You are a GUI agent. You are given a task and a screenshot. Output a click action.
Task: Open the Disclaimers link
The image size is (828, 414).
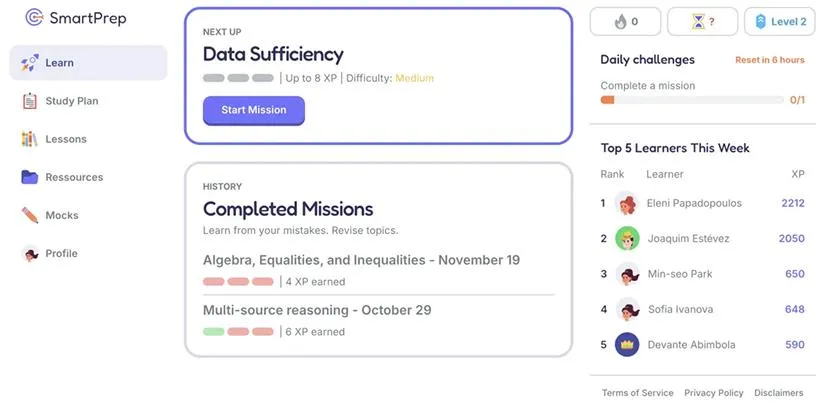(778, 393)
